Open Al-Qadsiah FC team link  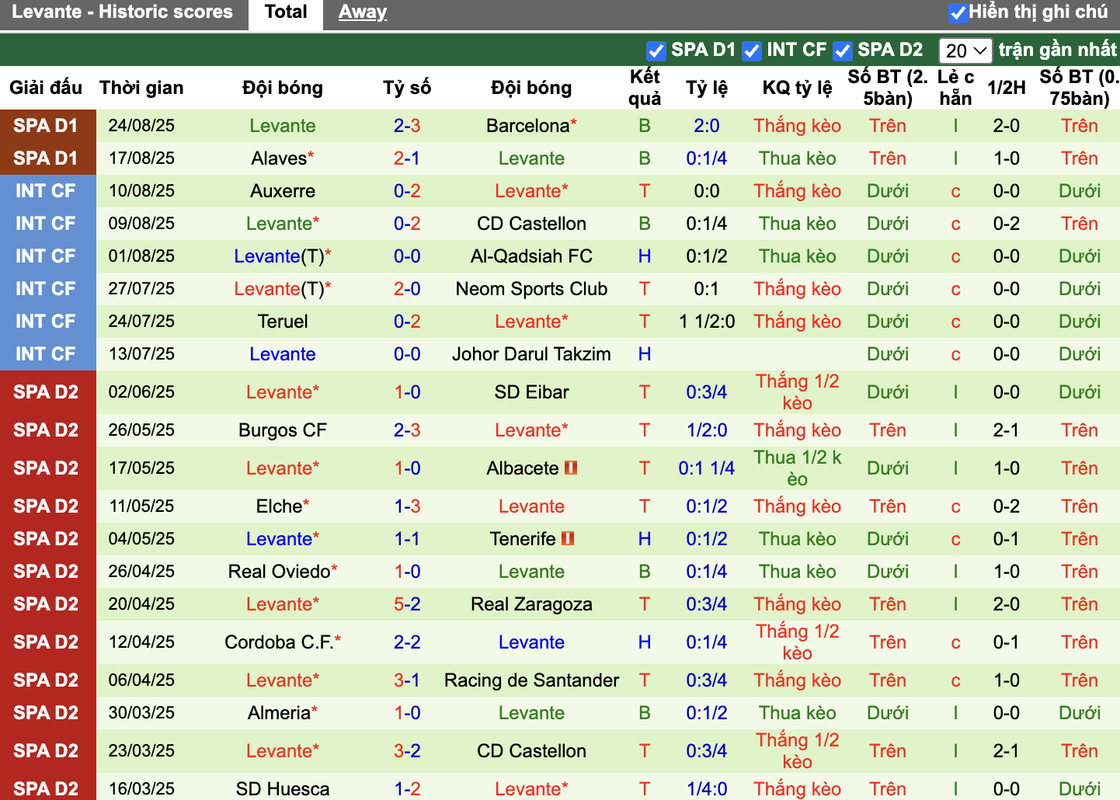pos(531,256)
